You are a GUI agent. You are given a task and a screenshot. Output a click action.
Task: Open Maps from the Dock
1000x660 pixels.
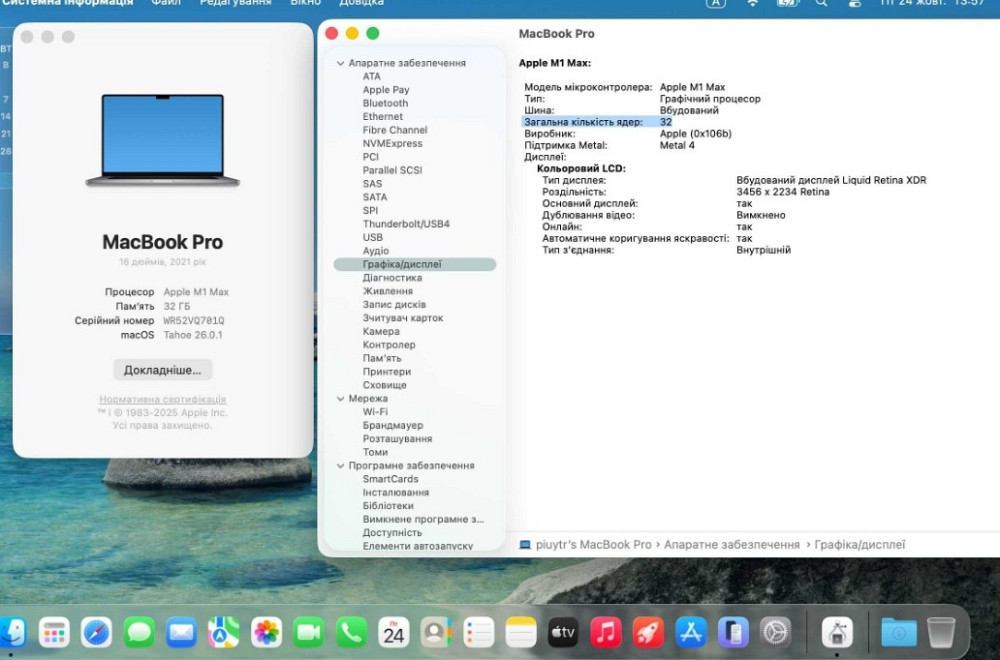(223, 632)
